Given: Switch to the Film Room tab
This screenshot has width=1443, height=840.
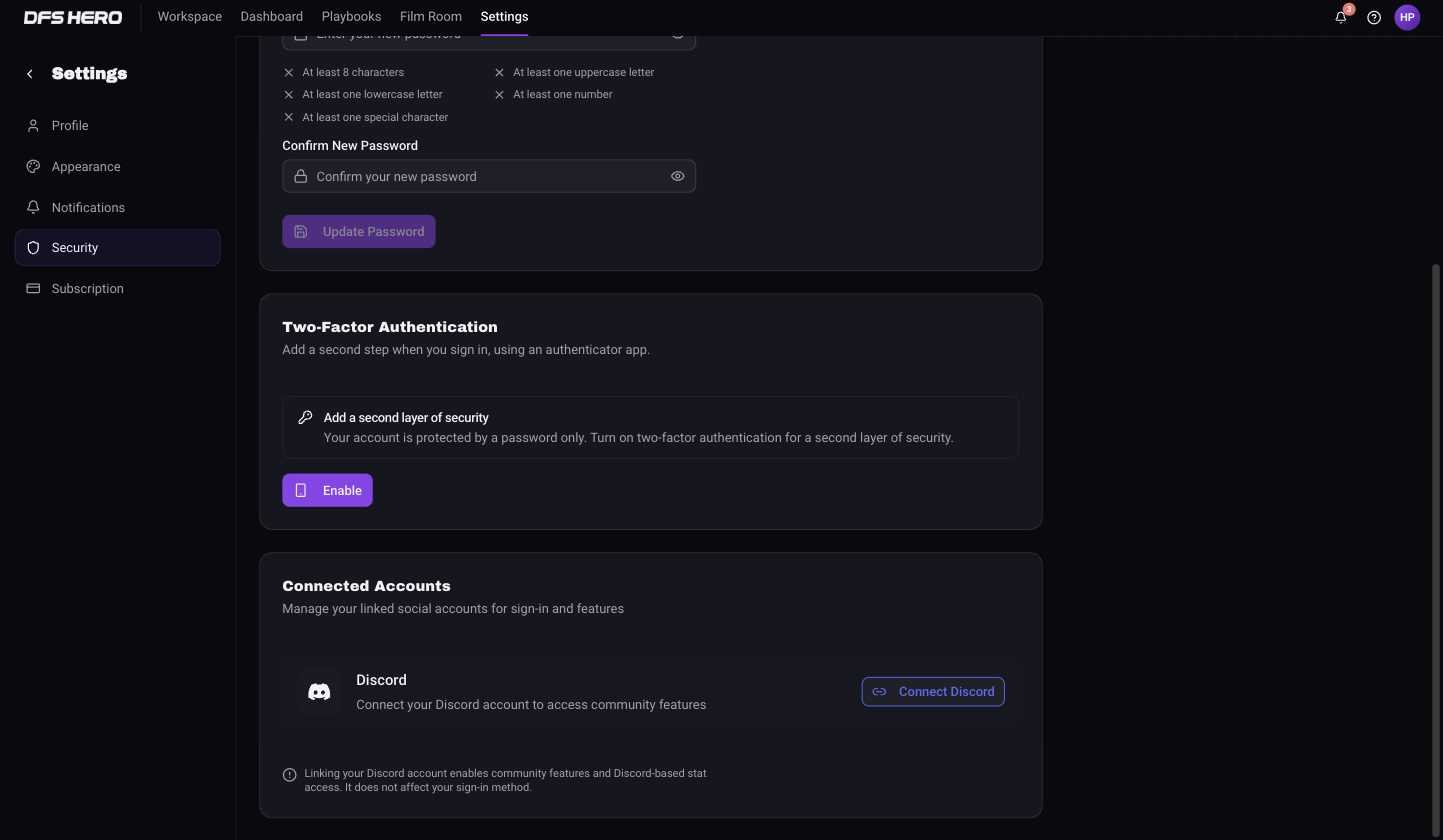Looking at the screenshot, I should click(x=431, y=17).
